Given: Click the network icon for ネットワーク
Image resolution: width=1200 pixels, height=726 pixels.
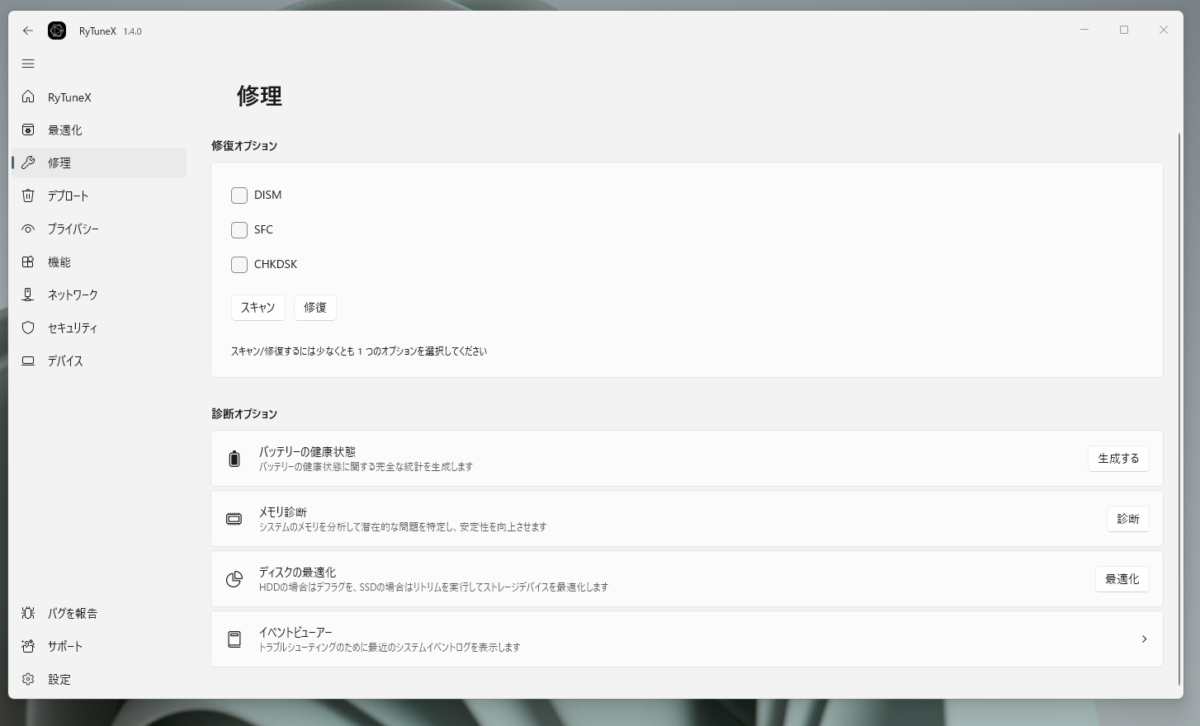Looking at the screenshot, I should point(28,295).
